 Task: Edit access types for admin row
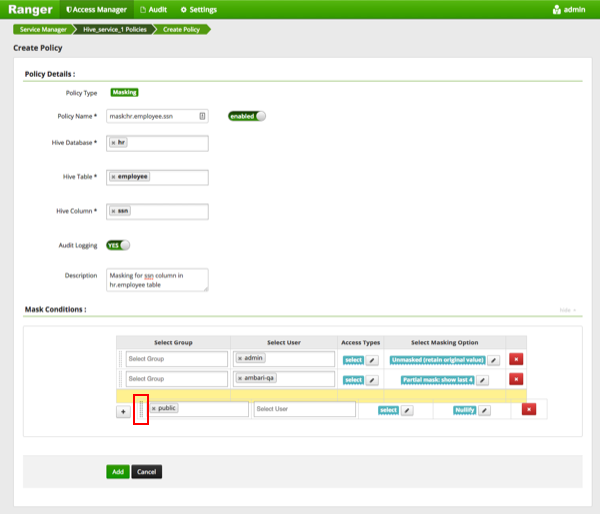tap(373, 360)
